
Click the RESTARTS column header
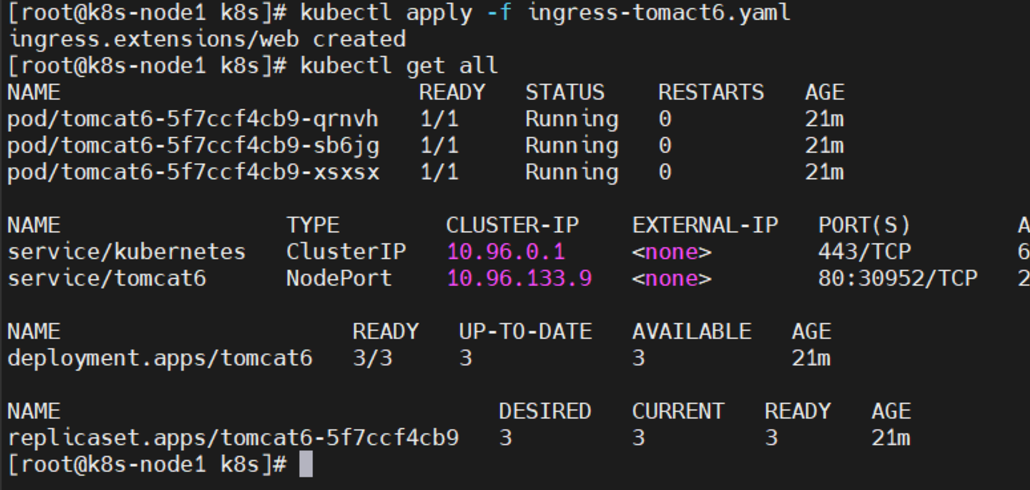pos(711,93)
